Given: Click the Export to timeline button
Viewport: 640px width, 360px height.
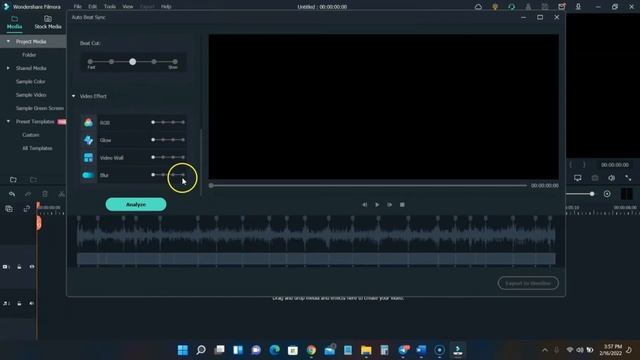Looking at the screenshot, I should [x=528, y=283].
